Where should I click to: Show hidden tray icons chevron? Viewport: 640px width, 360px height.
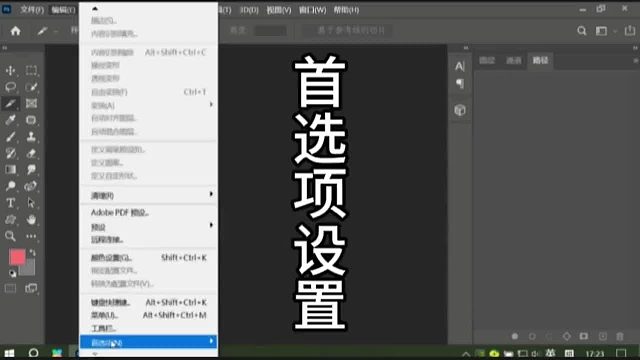click(466, 353)
